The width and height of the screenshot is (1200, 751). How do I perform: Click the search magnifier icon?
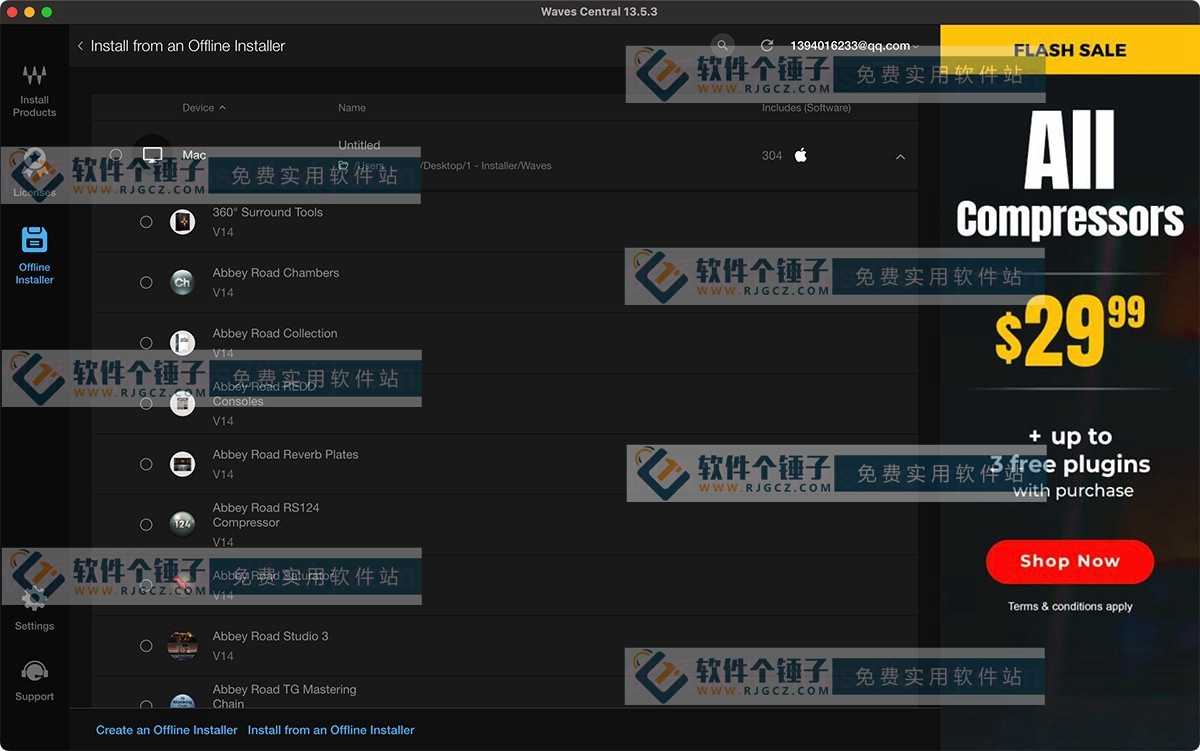[x=722, y=45]
